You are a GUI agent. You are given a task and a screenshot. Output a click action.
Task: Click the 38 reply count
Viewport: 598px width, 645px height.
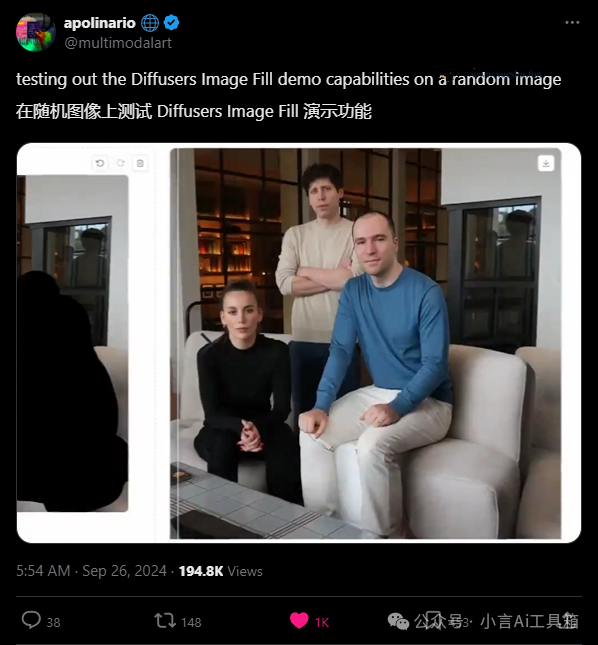(53, 622)
